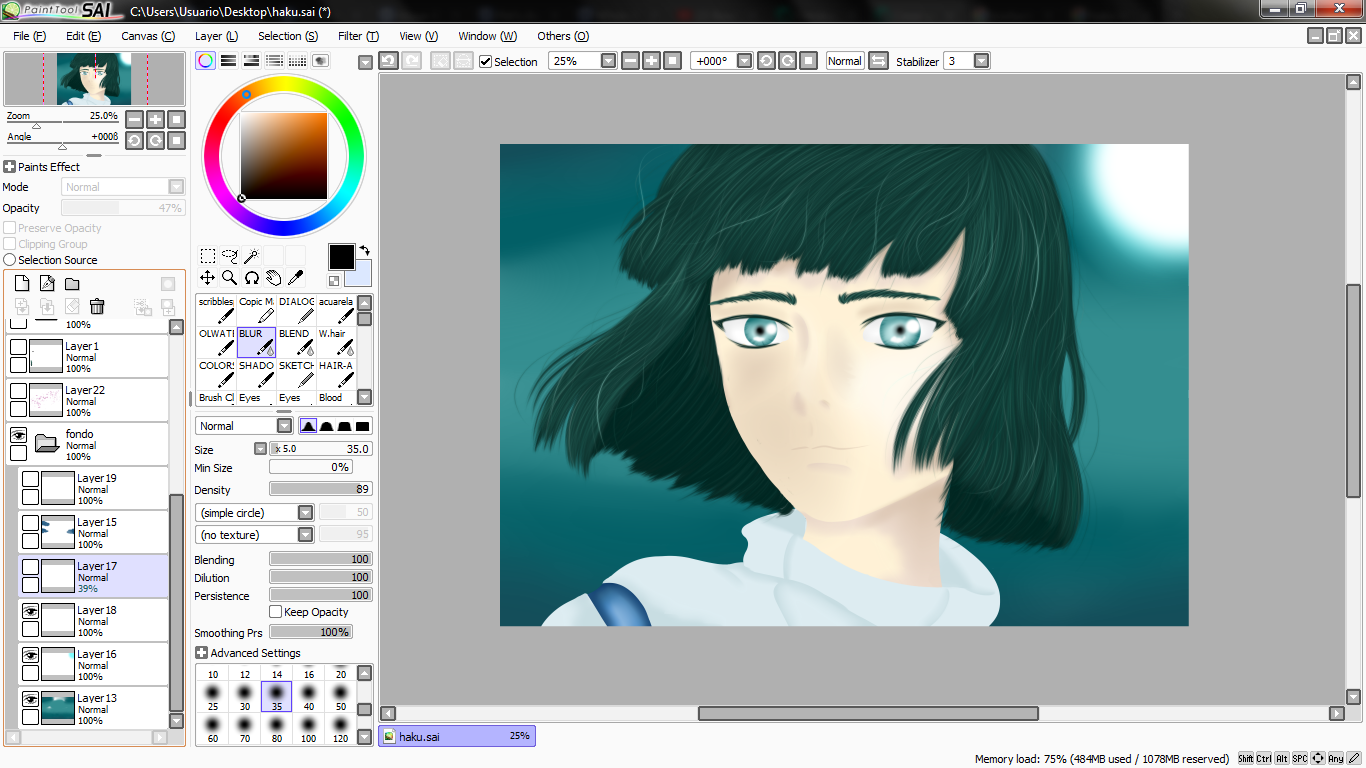Viewport: 1366px width, 768px height.
Task: Open the Filter menu
Action: click(358, 36)
